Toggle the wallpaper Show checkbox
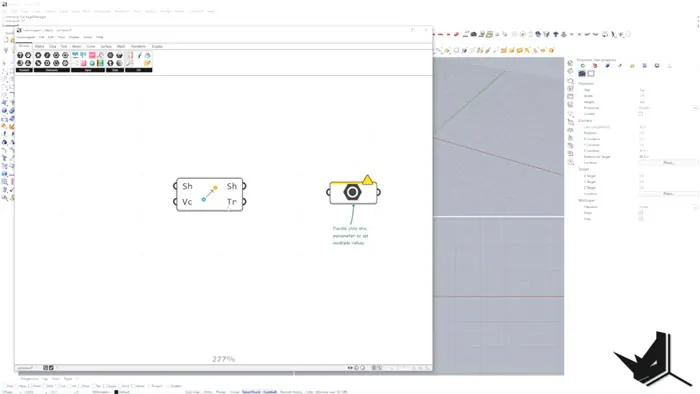700x394 pixels. [641, 213]
